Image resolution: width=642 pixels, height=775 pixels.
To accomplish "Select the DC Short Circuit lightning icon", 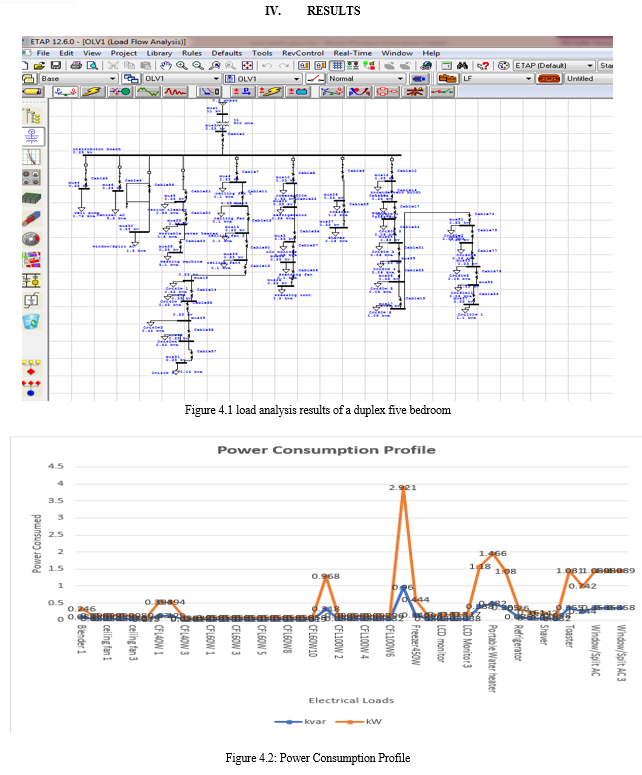I will coord(270,91).
